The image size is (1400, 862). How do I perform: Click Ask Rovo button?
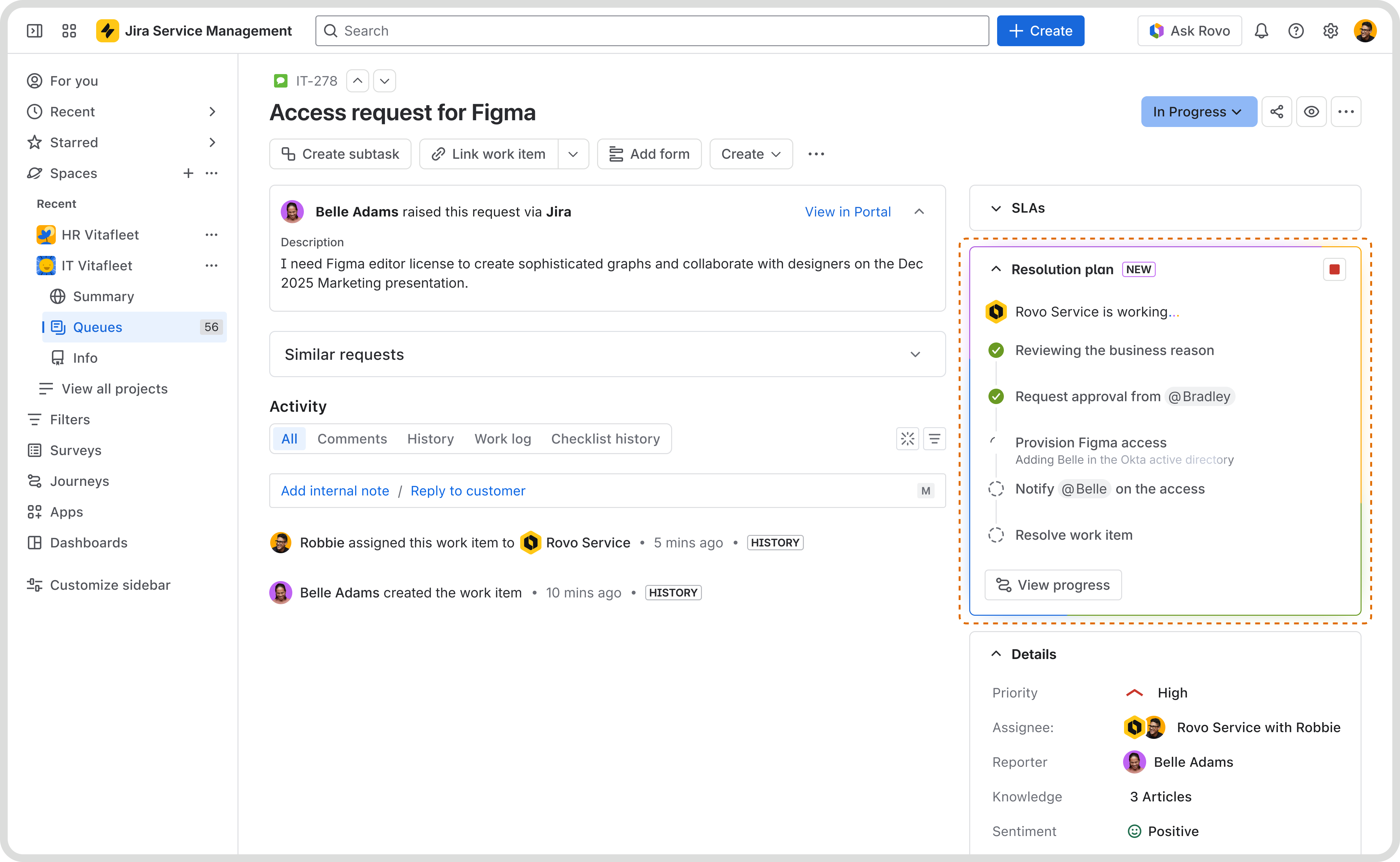click(x=1189, y=31)
